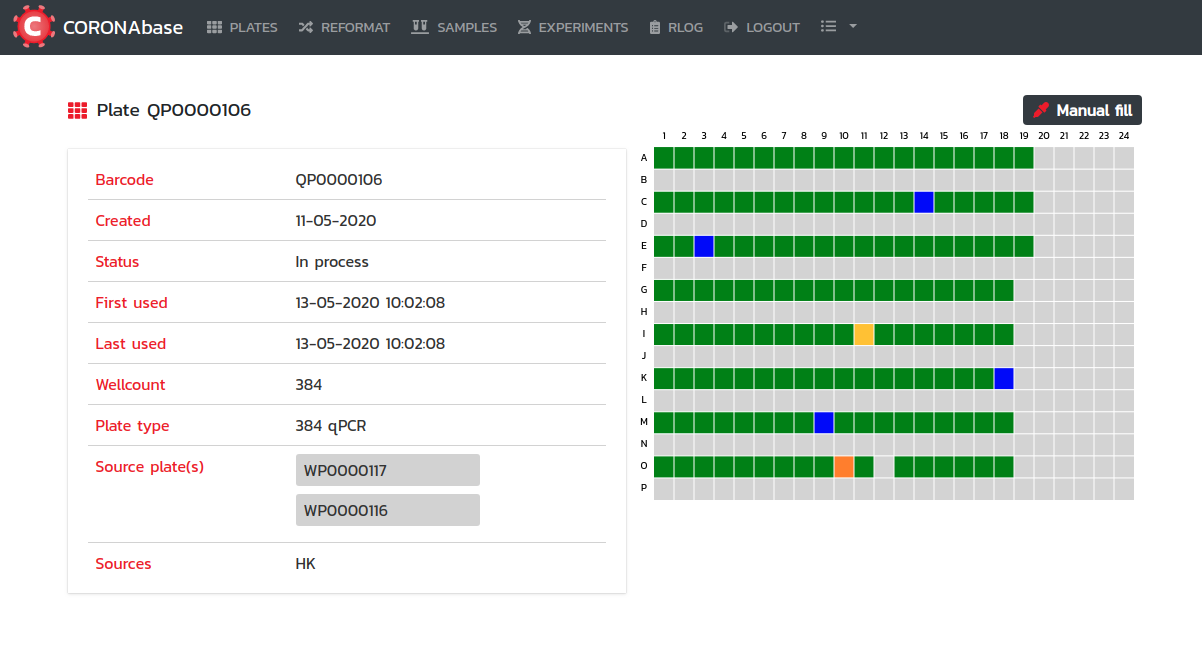This screenshot has height=653, width=1202.
Task: Click the red grid icon beside plate title
Action: (77, 111)
